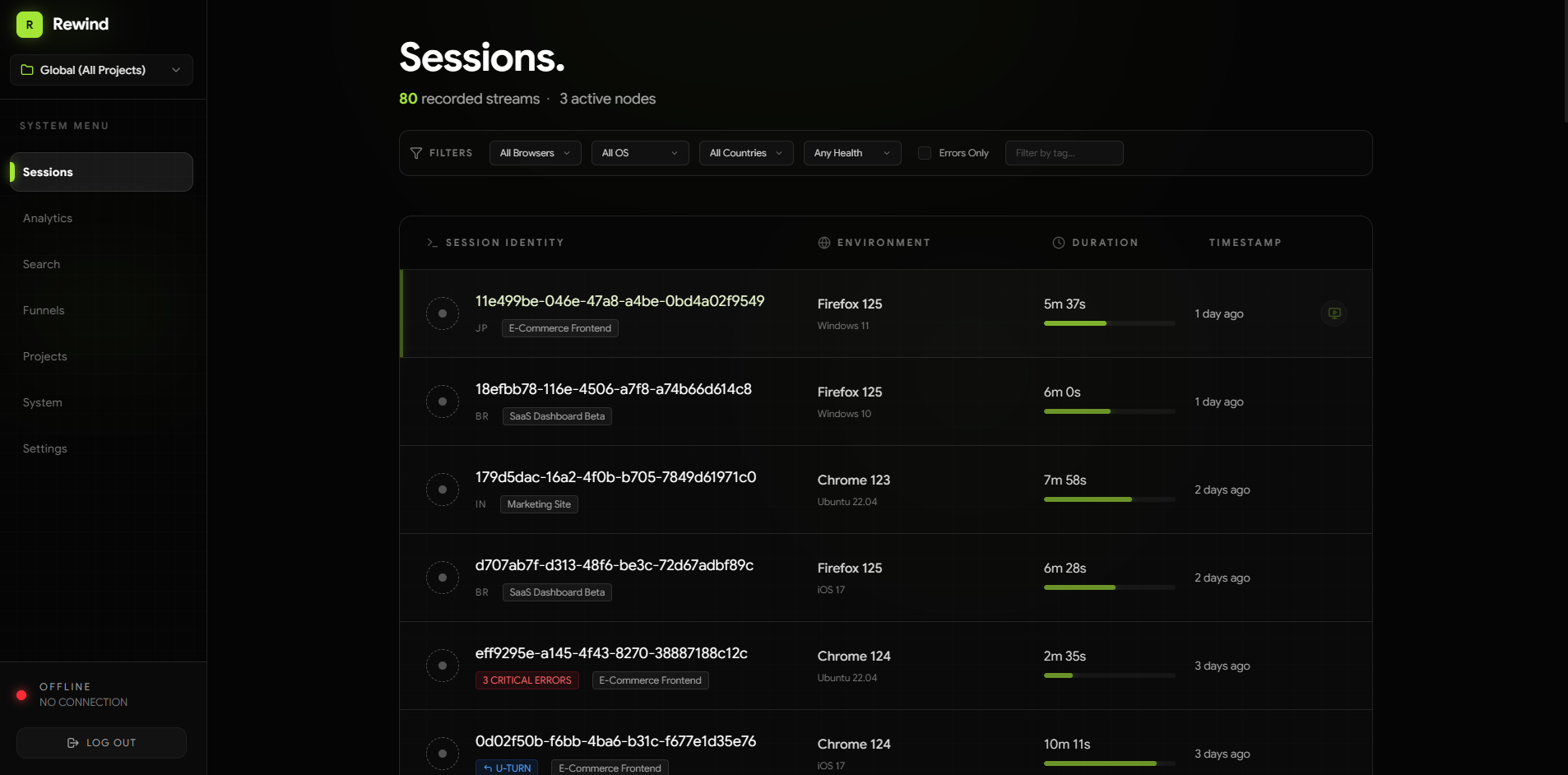Open session 0d02f50b-f6bb-4ba6-b31c-f677e1d35e76
This screenshot has height=775, width=1568.
(x=615, y=741)
